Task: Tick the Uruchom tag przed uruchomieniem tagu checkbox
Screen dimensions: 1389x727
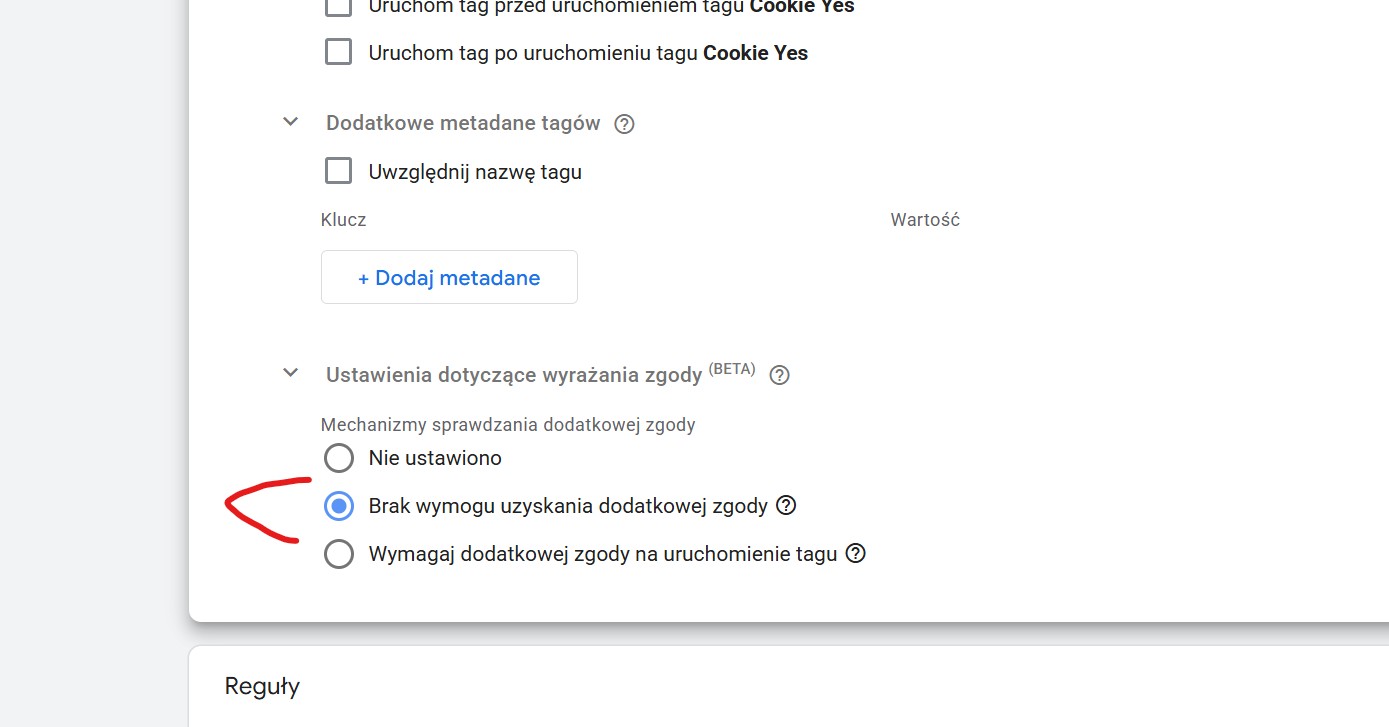Action: click(339, 7)
